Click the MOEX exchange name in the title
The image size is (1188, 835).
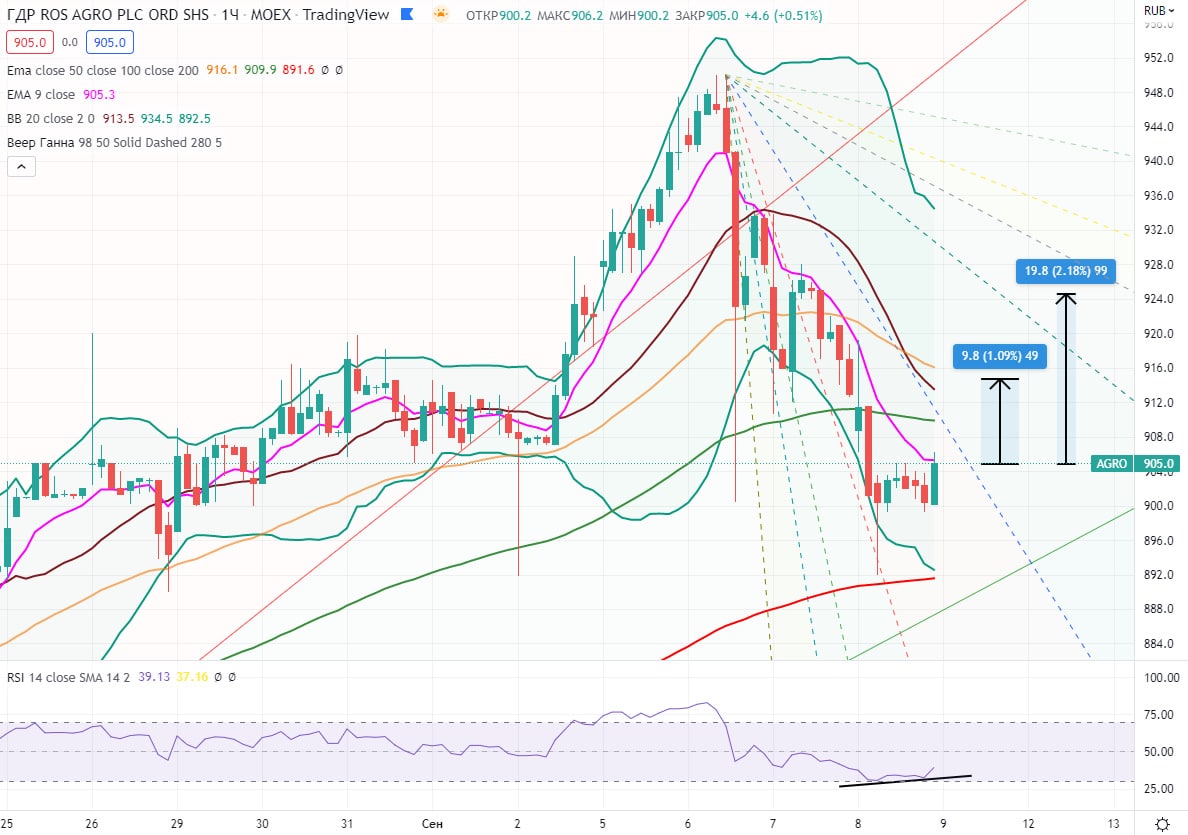click(x=271, y=14)
